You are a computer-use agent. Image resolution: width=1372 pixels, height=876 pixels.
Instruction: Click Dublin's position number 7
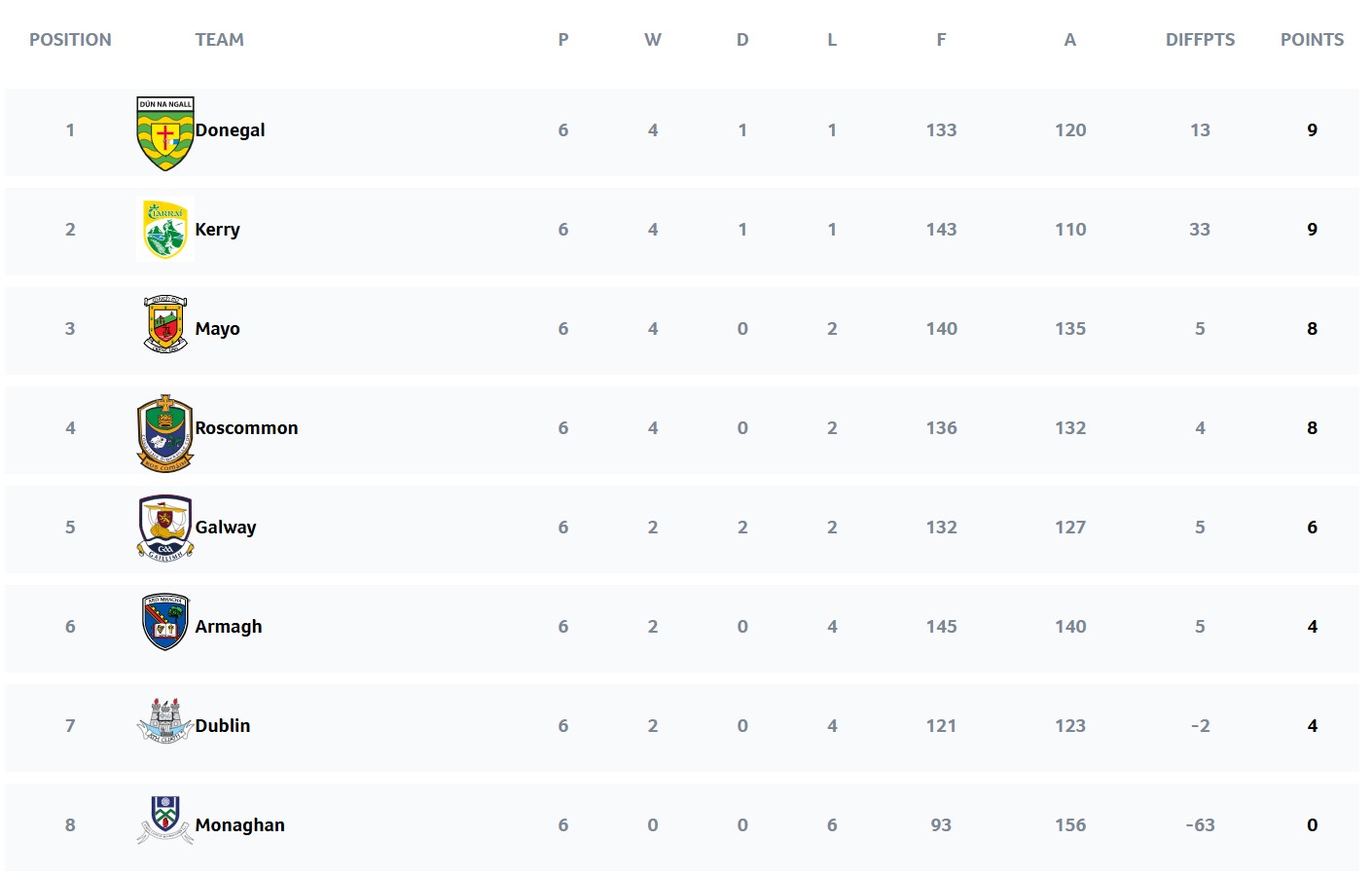click(70, 726)
